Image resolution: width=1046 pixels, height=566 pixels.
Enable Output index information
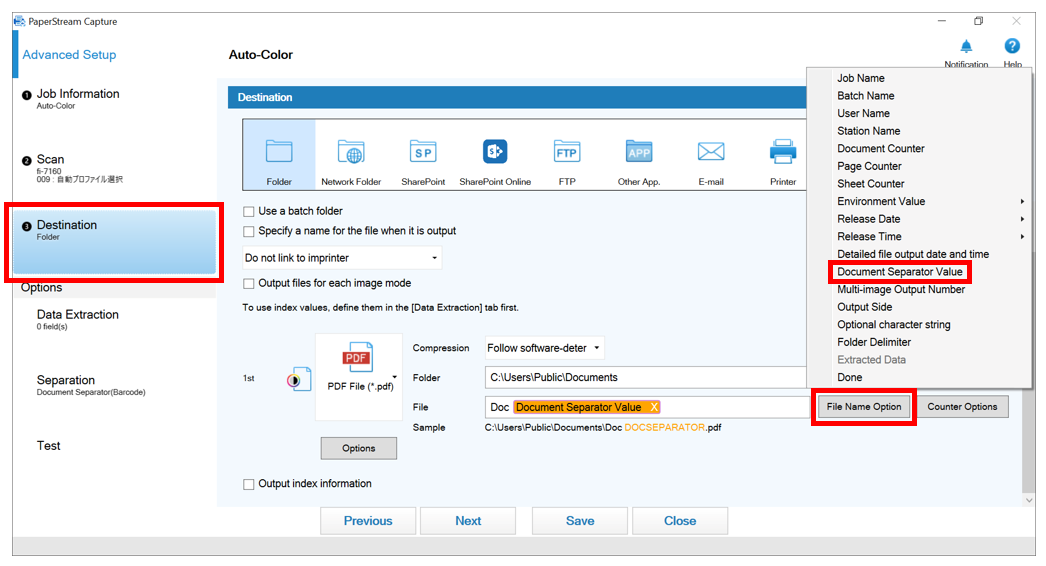249,484
